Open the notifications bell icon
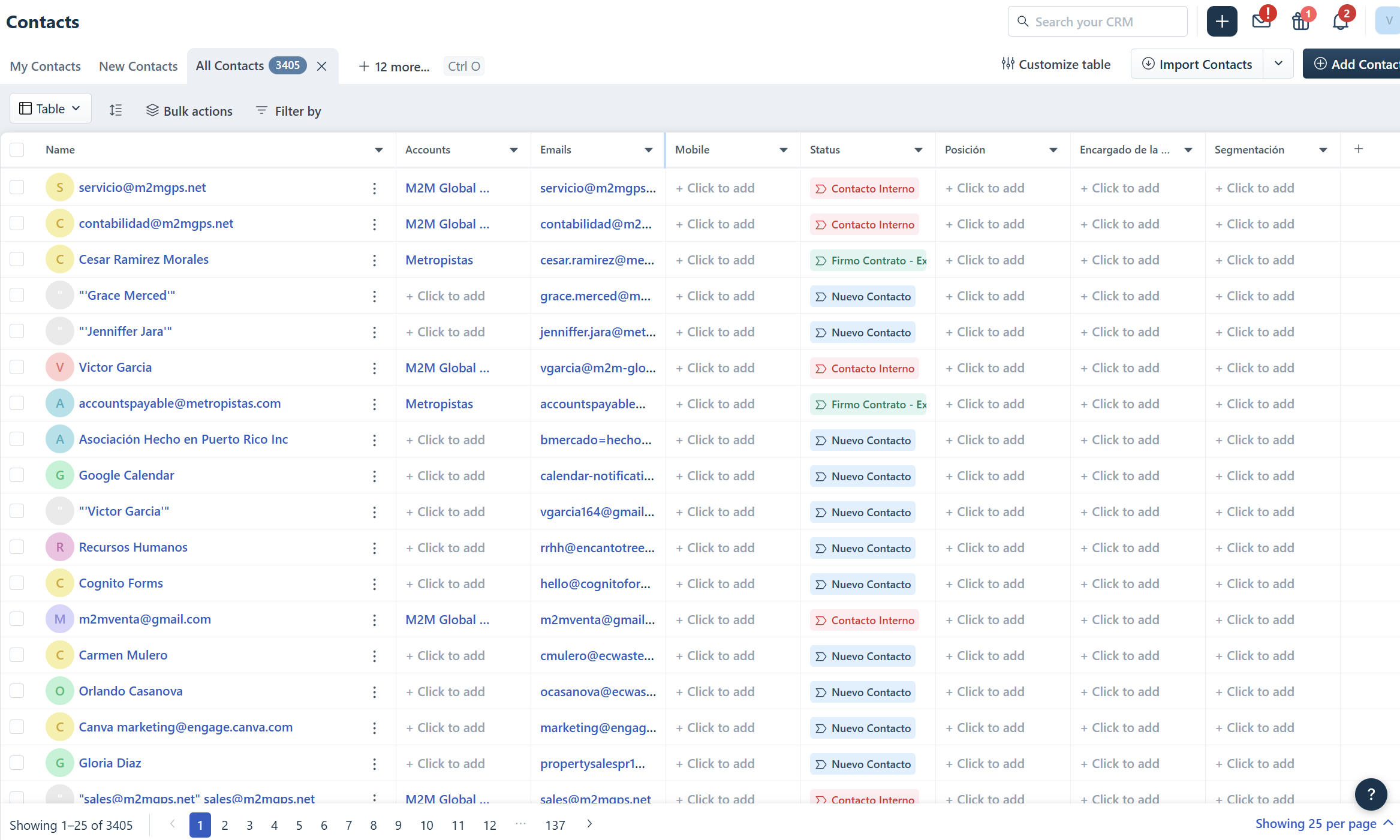Viewport: 1400px width, 840px height. coord(1341,21)
